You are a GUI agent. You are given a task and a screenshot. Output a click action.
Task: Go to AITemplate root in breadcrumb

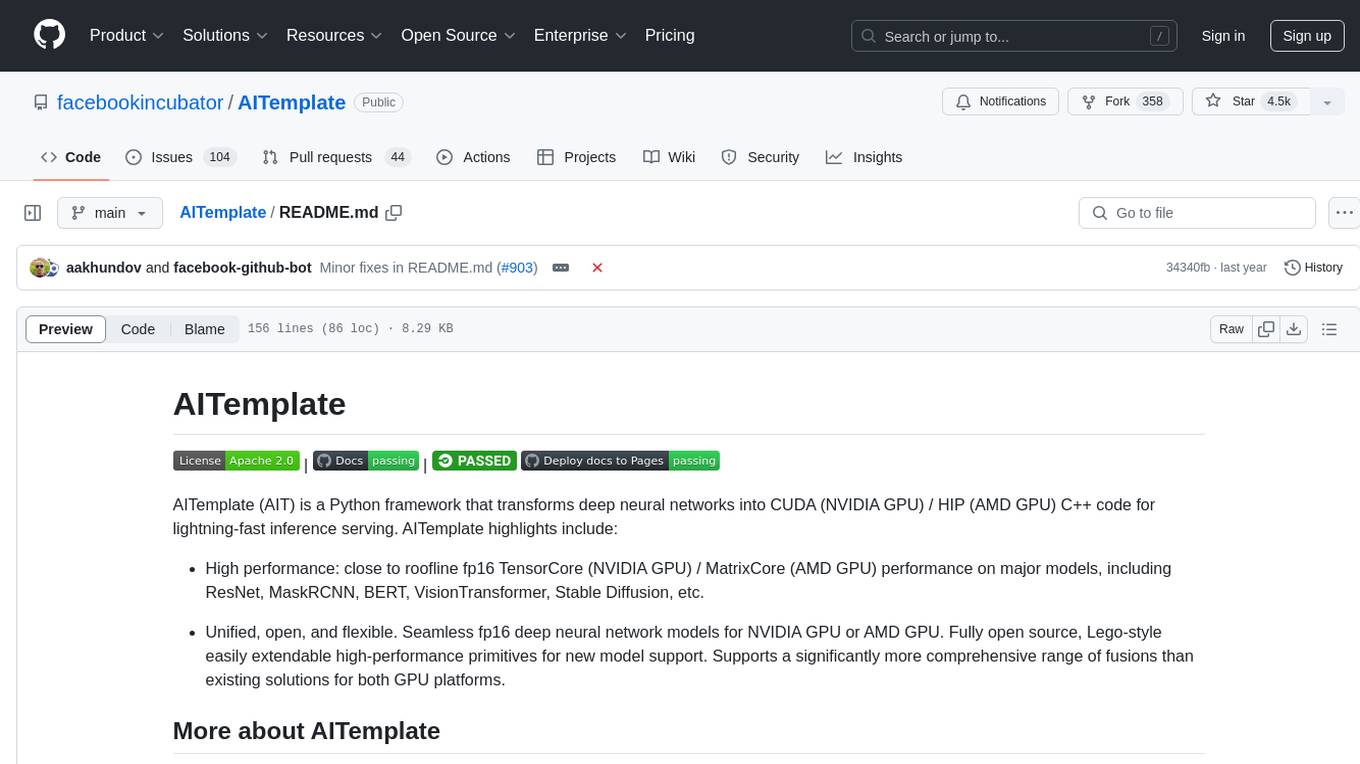[x=223, y=212]
